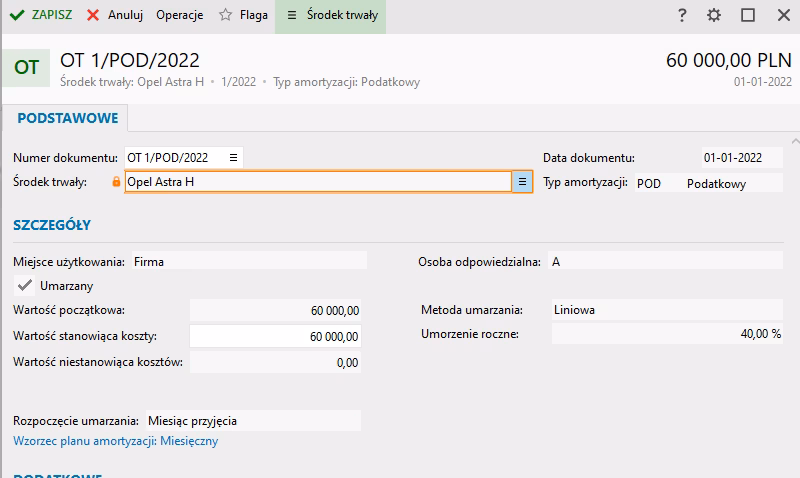Image resolution: width=800 pixels, height=478 pixels.
Task: Open the Środek trwały selection list button
Action: (522, 182)
